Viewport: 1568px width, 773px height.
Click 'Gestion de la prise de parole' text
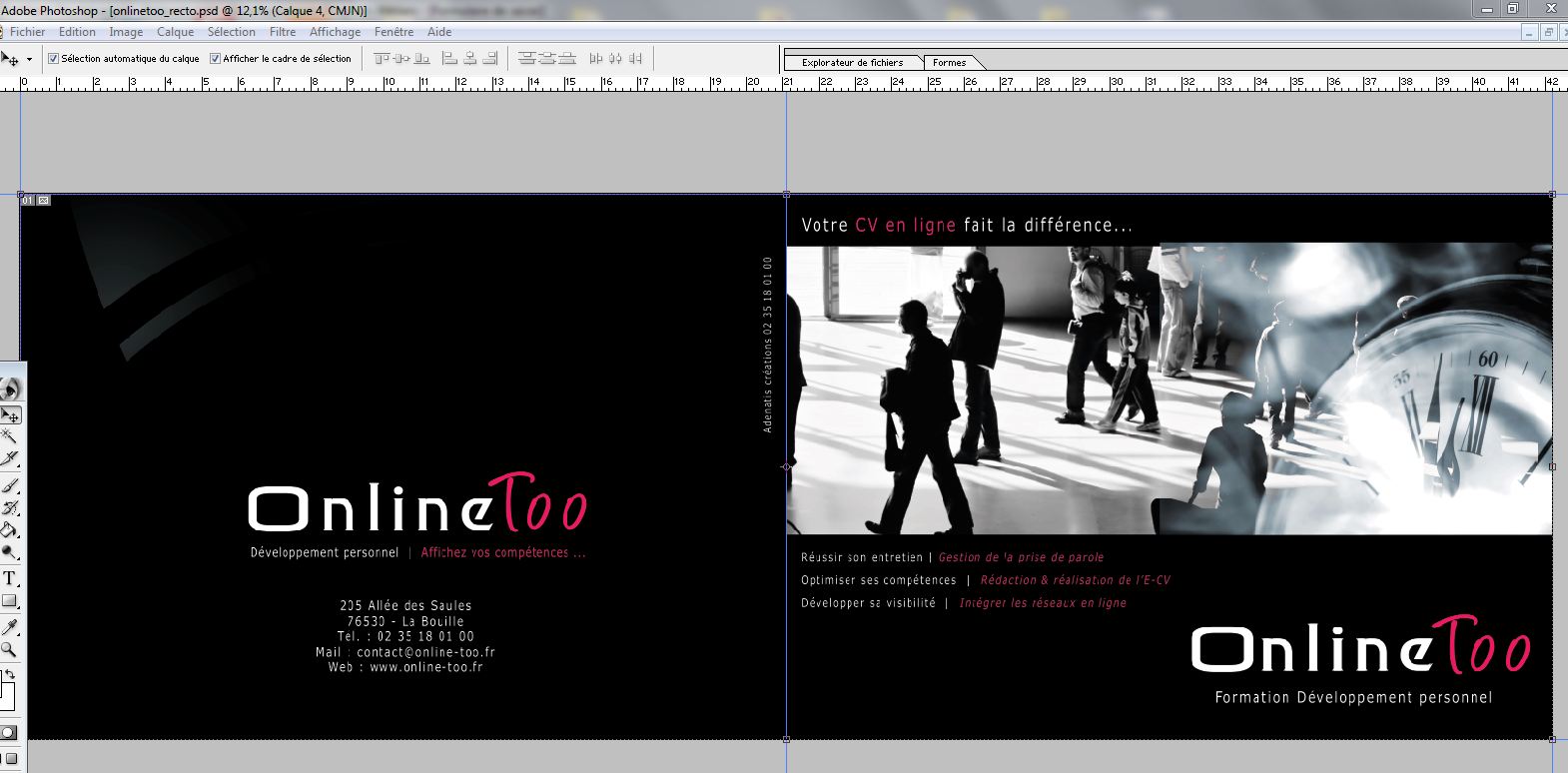point(1021,557)
